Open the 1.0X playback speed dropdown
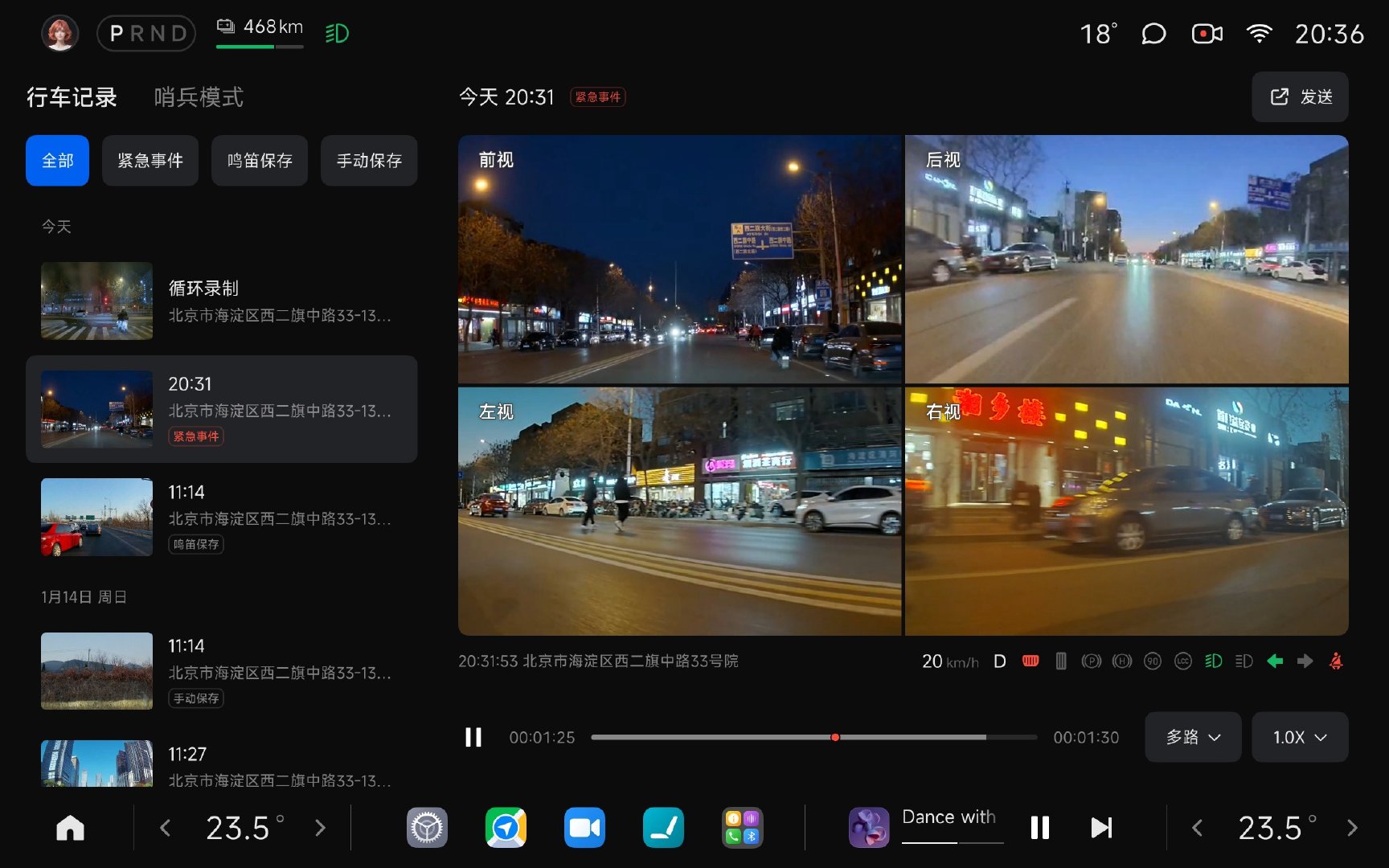This screenshot has height=868, width=1389. (1299, 737)
